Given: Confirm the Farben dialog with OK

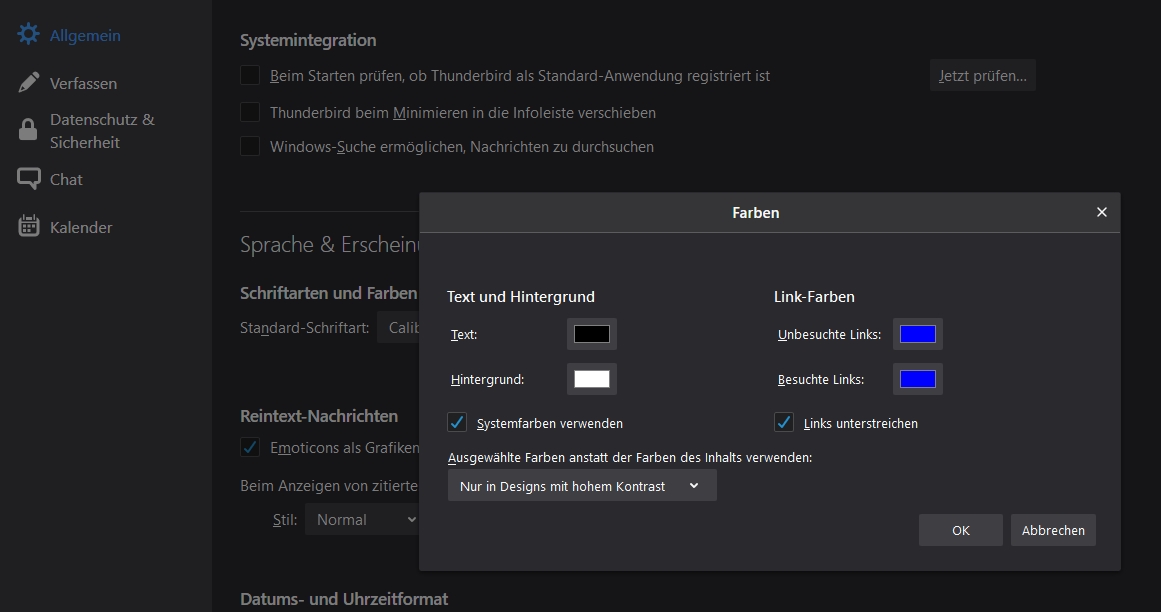Looking at the screenshot, I should click(x=960, y=530).
